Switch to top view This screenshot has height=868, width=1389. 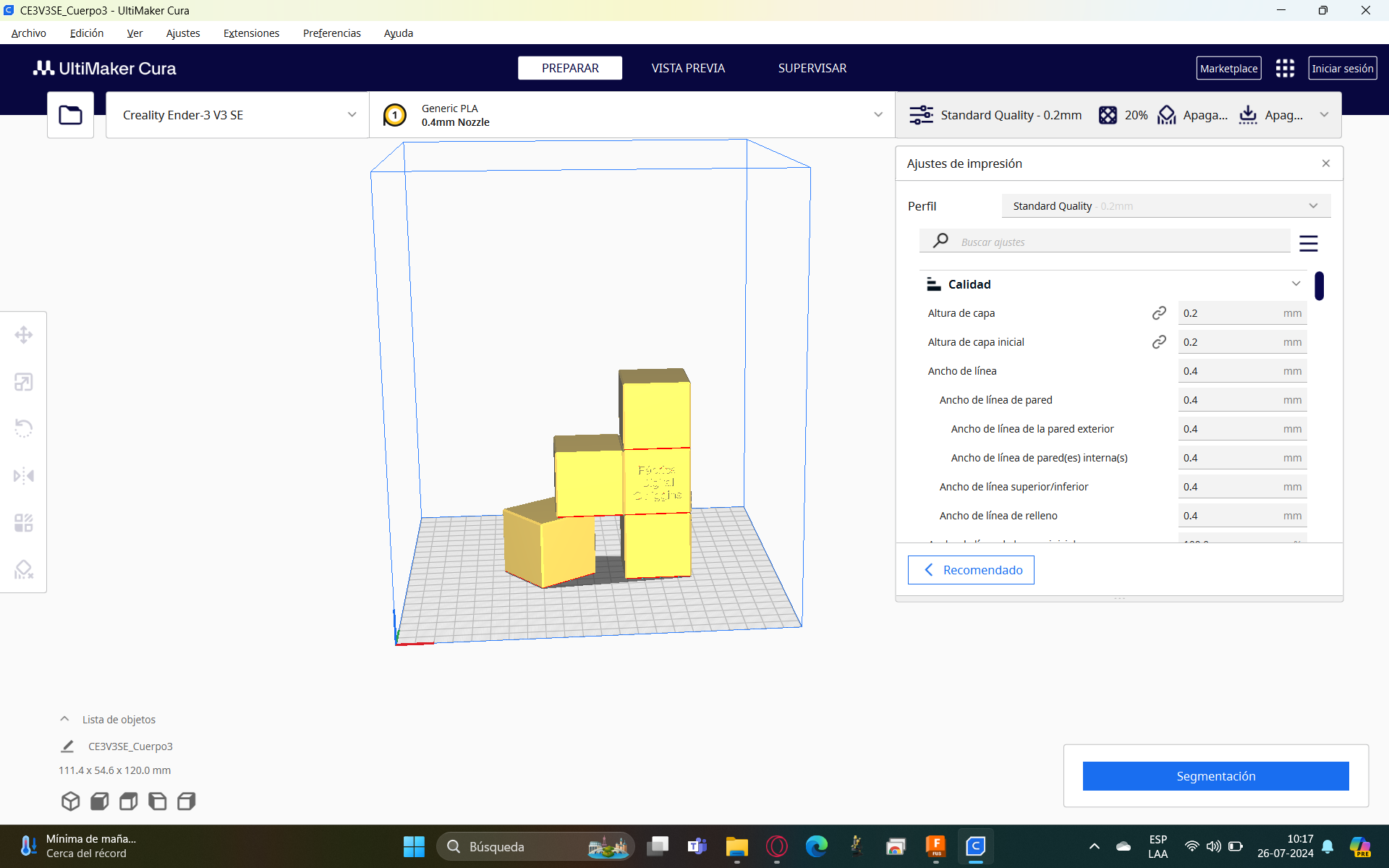[129, 801]
